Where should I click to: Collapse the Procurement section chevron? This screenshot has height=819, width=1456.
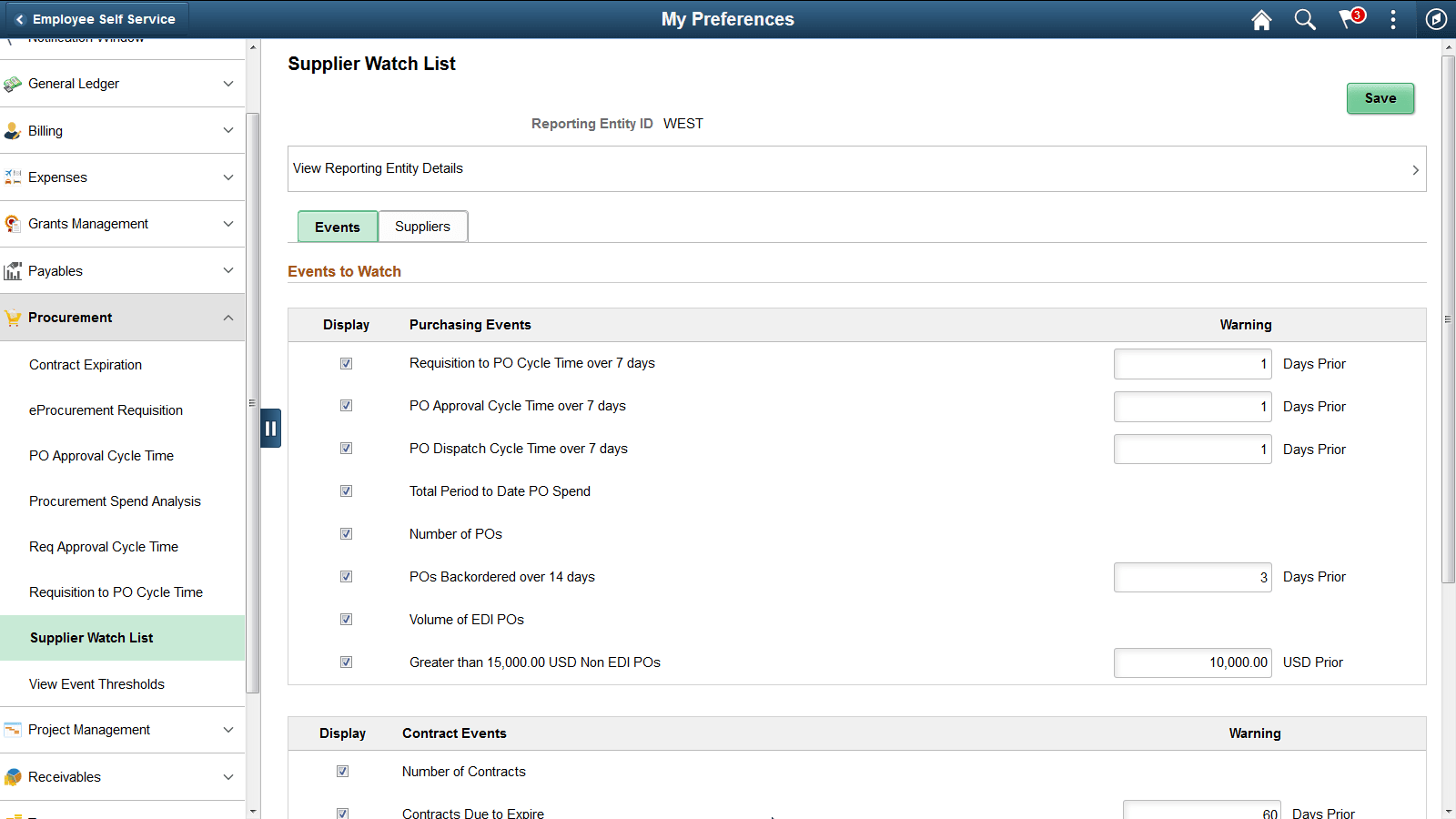(x=228, y=318)
